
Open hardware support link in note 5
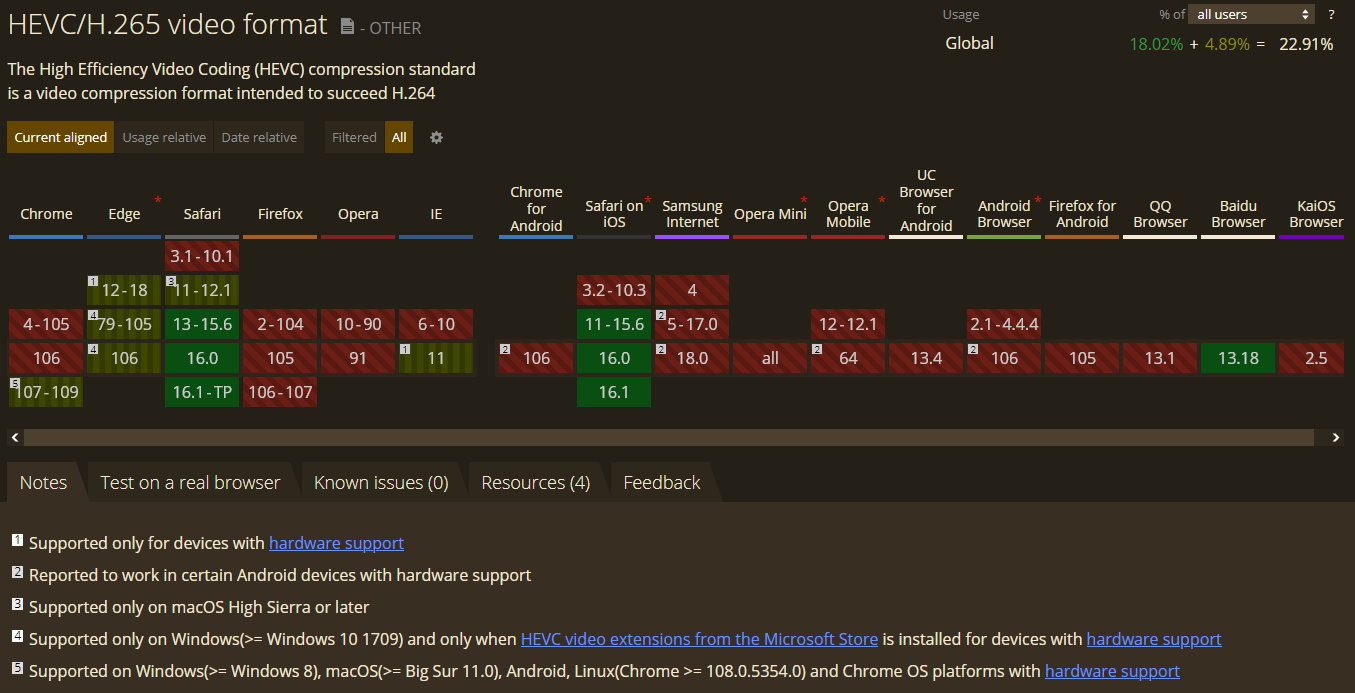1112,671
